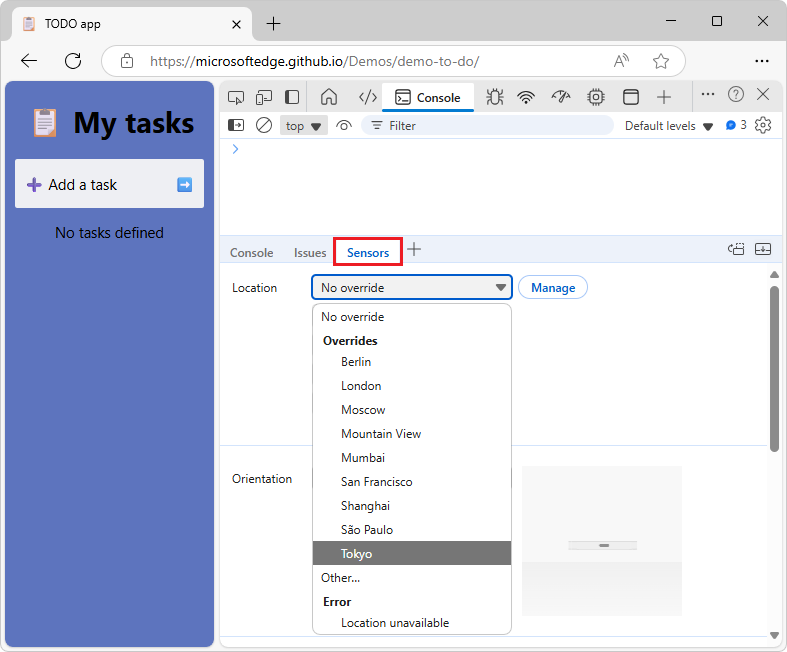This screenshot has width=787, height=652.
Task: Open the Memory chip icon
Action: point(596,97)
